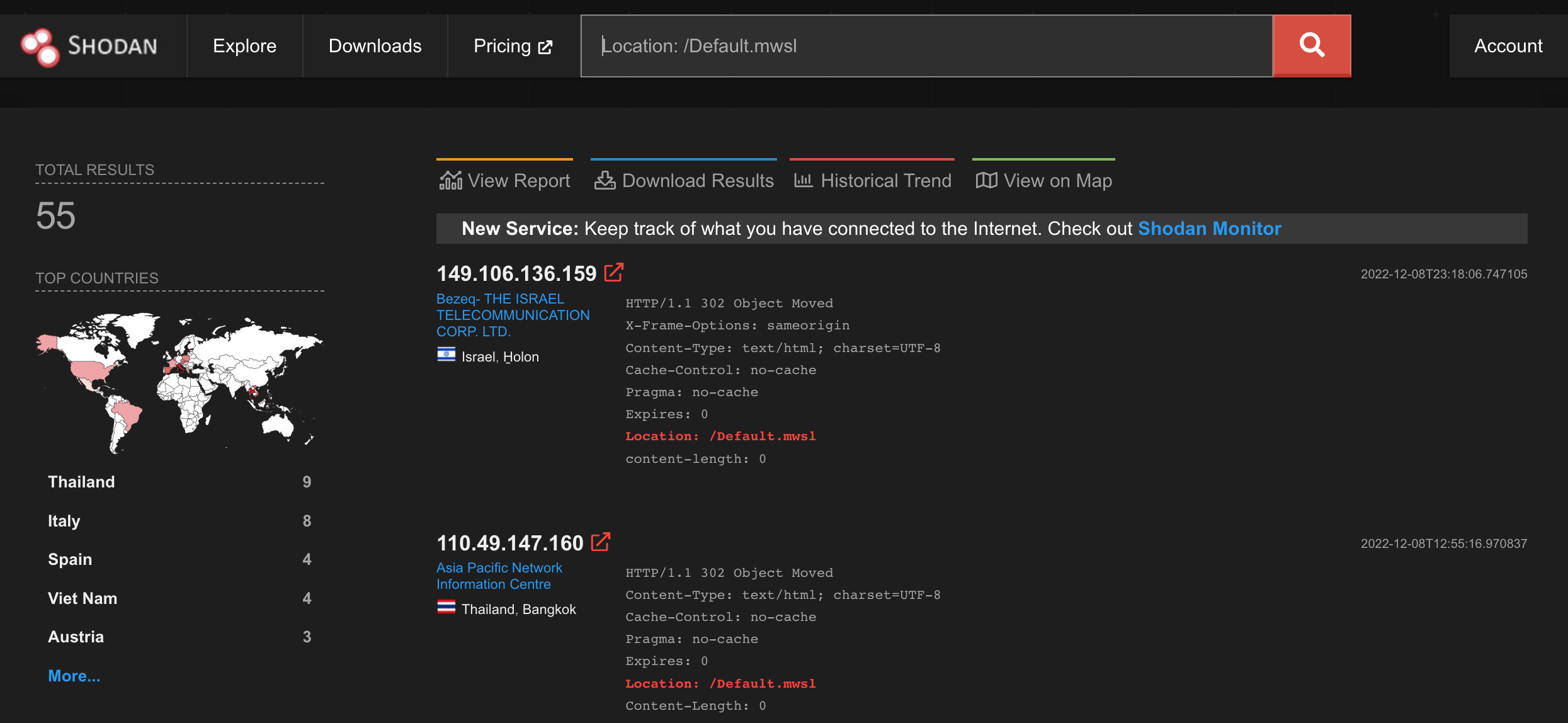Expand the More... countries list
This screenshot has width=1568, height=723.
pos(74,676)
